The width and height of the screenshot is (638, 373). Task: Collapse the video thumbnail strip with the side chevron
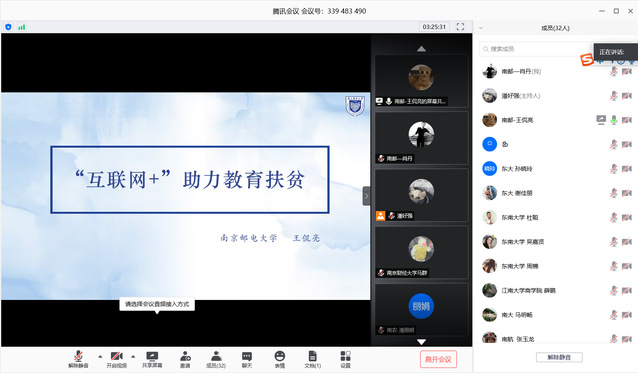pos(366,196)
